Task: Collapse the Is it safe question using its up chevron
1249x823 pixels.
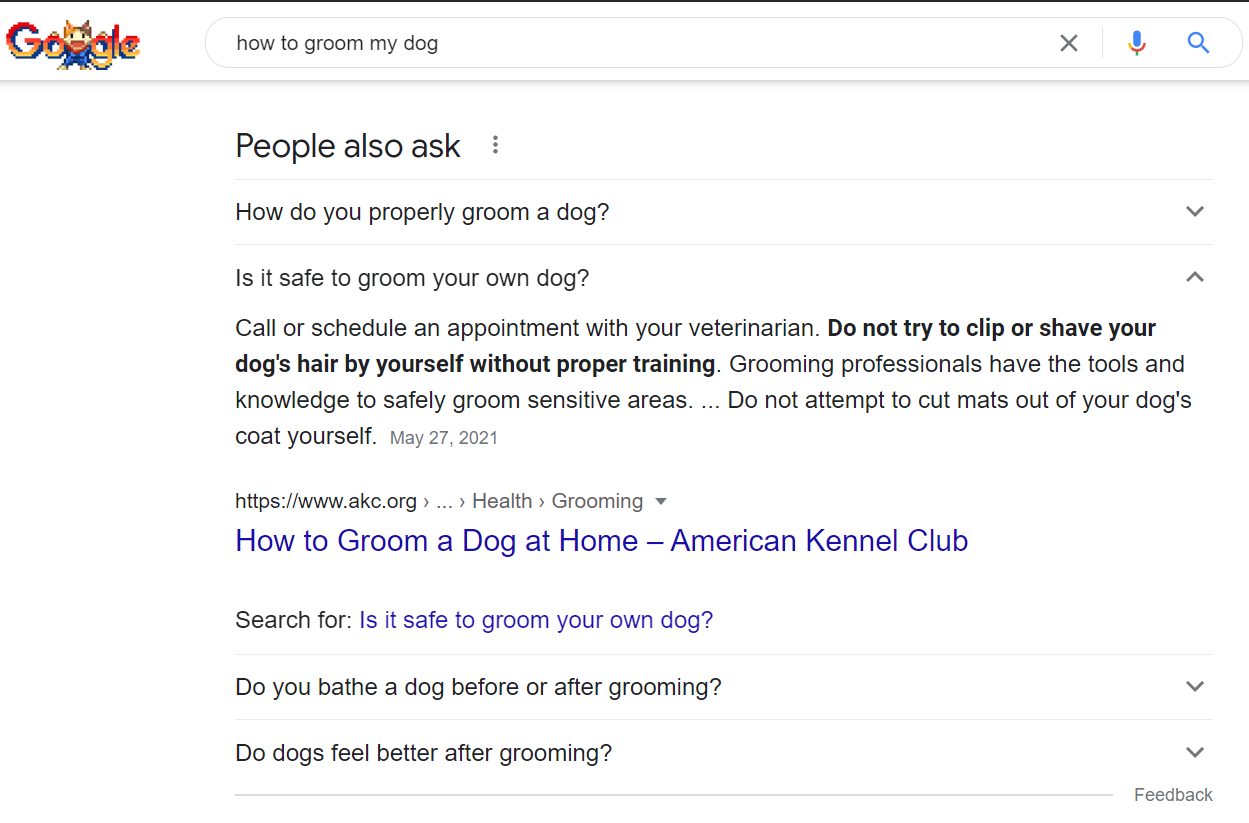Action: pyautogui.click(x=1194, y=277)
